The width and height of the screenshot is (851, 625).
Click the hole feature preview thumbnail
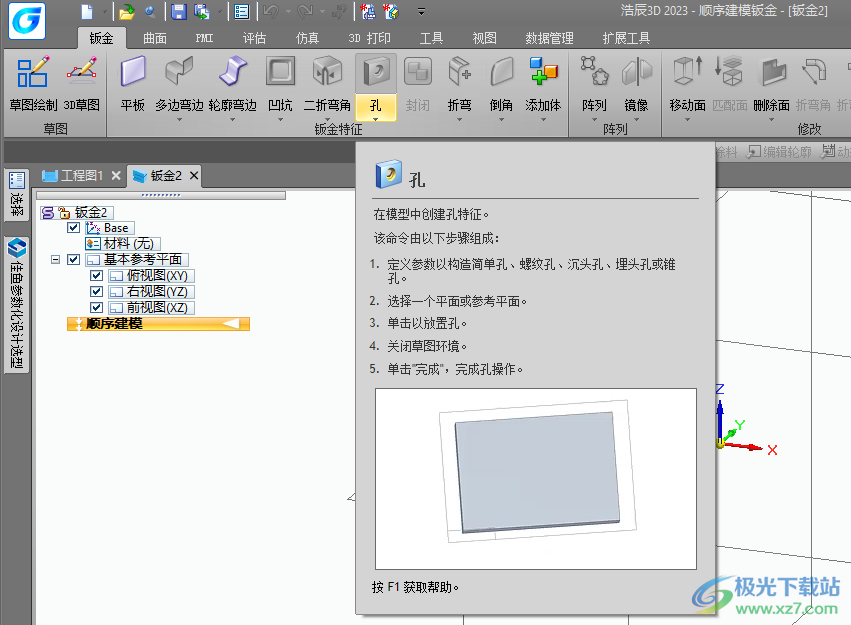[x=536, y=479]
